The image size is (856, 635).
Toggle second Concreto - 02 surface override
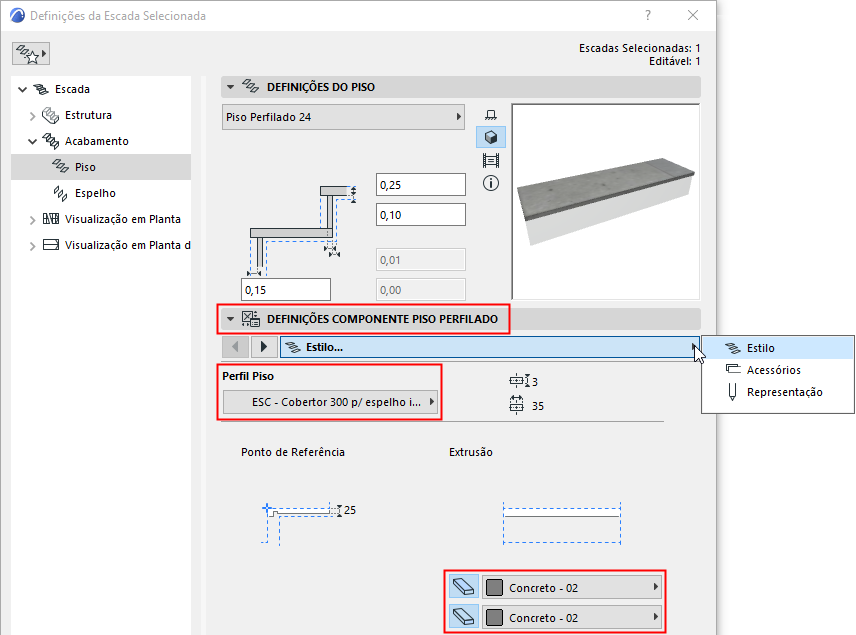click(463, 618)
